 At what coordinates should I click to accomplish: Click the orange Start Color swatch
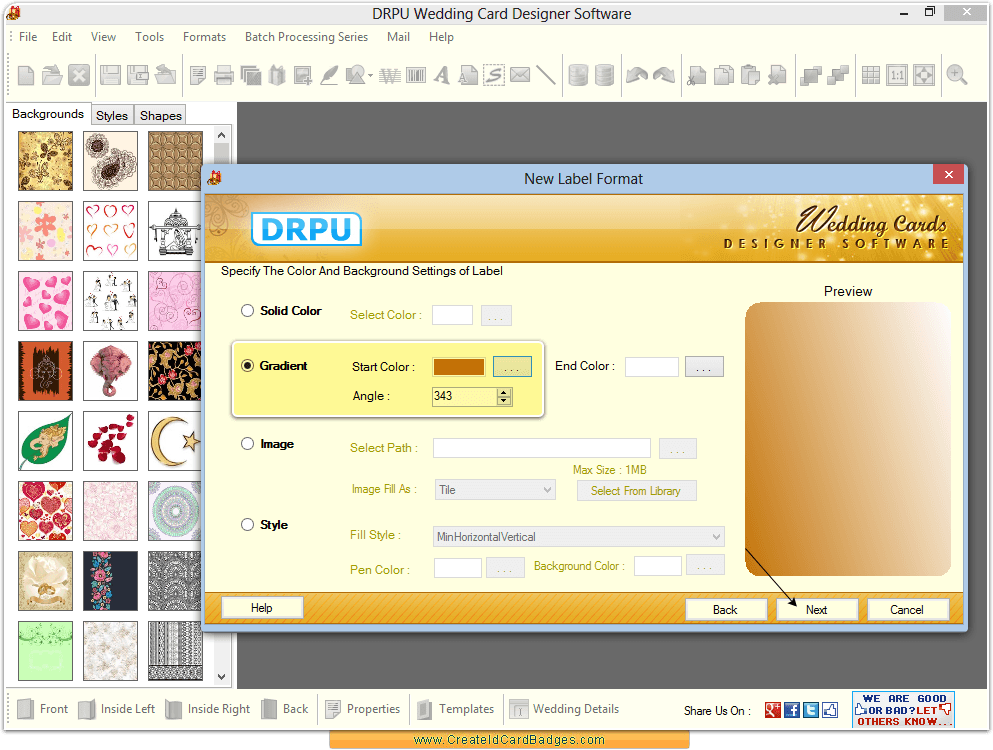(459, 367)
